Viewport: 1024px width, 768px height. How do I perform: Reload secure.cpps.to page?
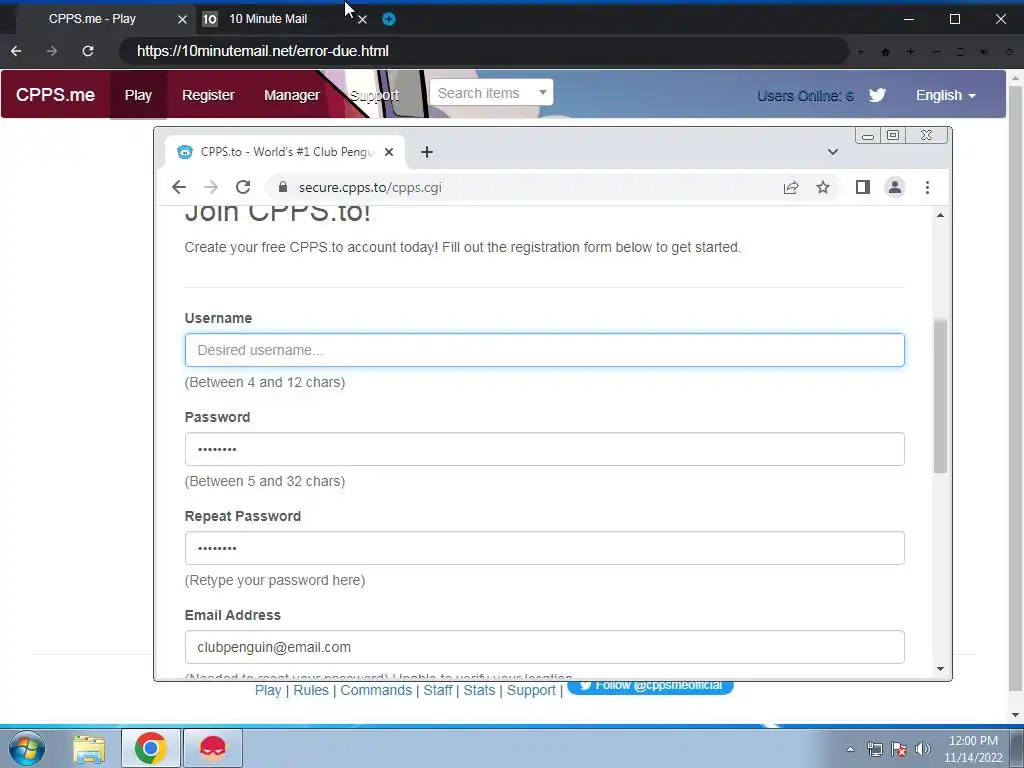[x=243, y=187]
